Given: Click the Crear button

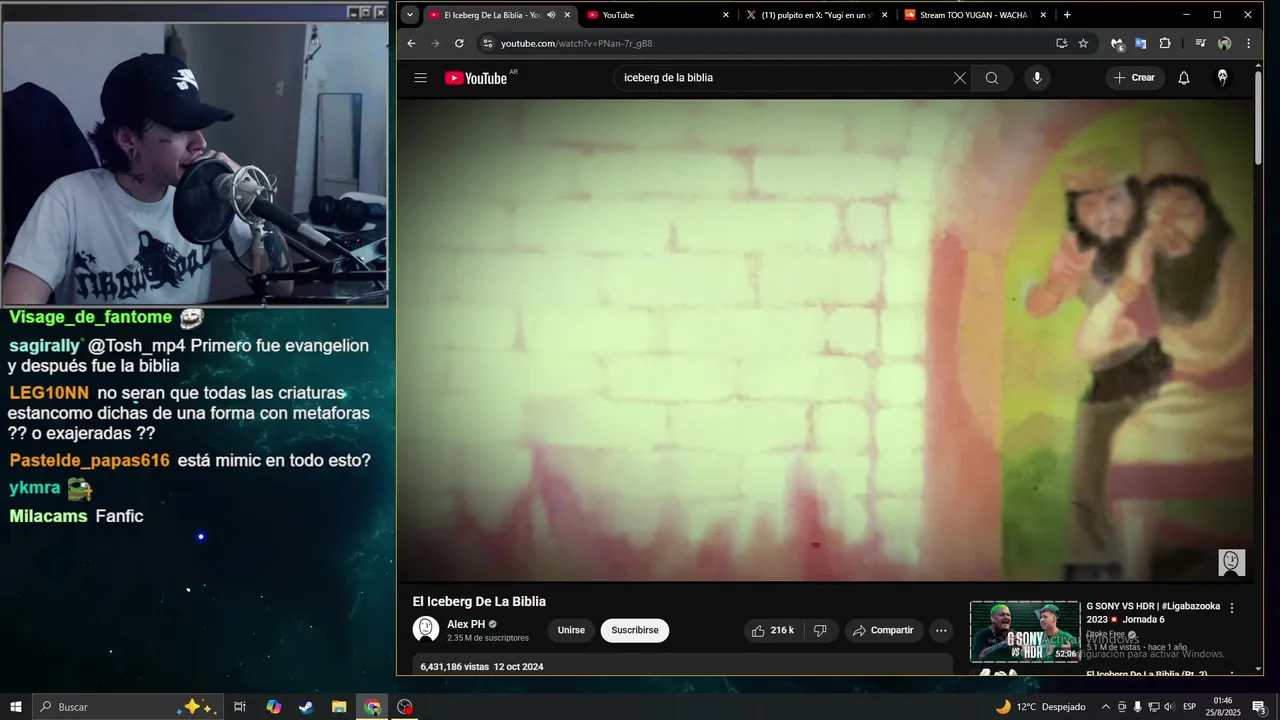Looking at the screenshot, I should coord(1135,78).
